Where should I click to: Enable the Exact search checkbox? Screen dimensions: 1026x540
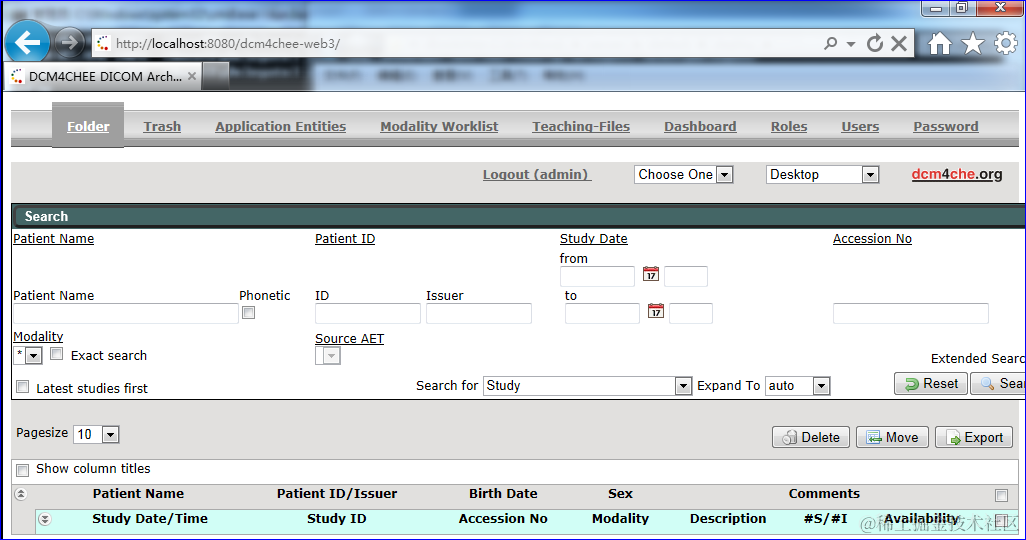click(x=57, y=354)
